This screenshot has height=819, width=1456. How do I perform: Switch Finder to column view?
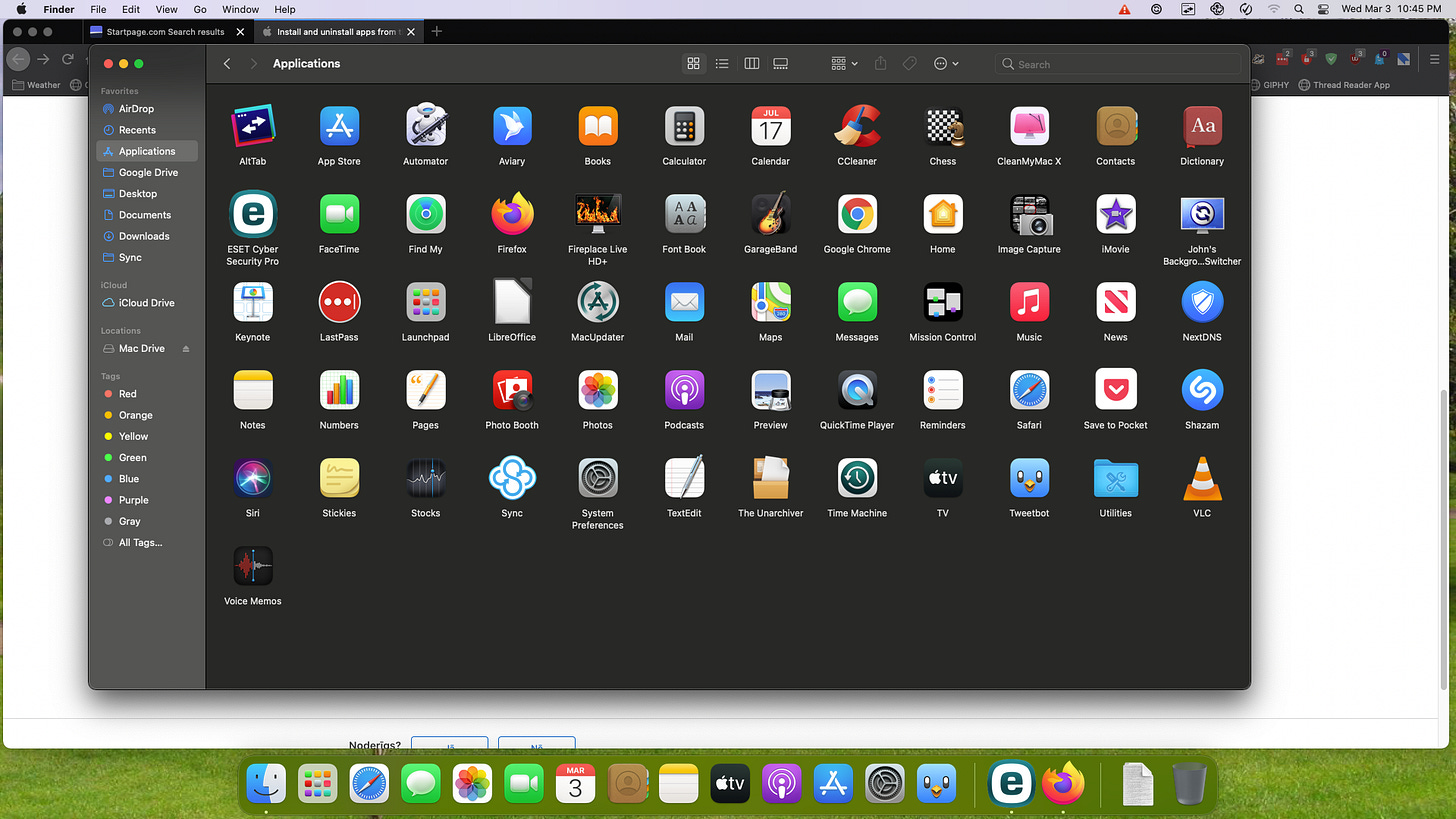tap(752, 64)
